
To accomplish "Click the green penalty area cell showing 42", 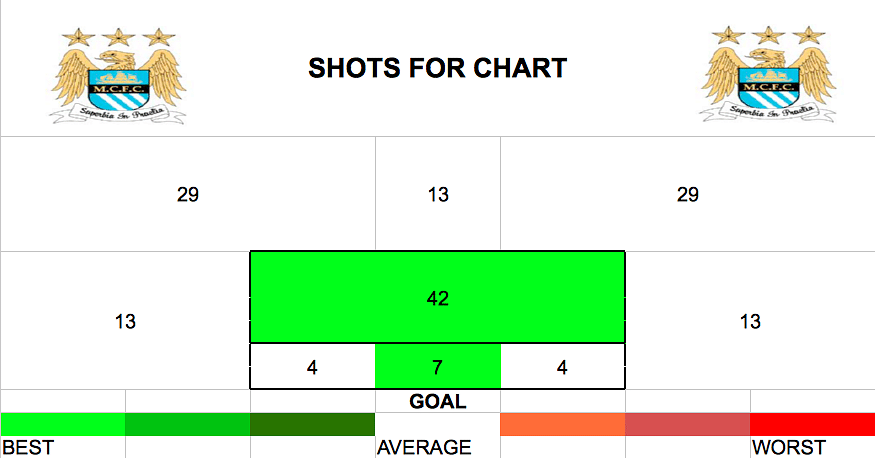I will pos(438,297).
